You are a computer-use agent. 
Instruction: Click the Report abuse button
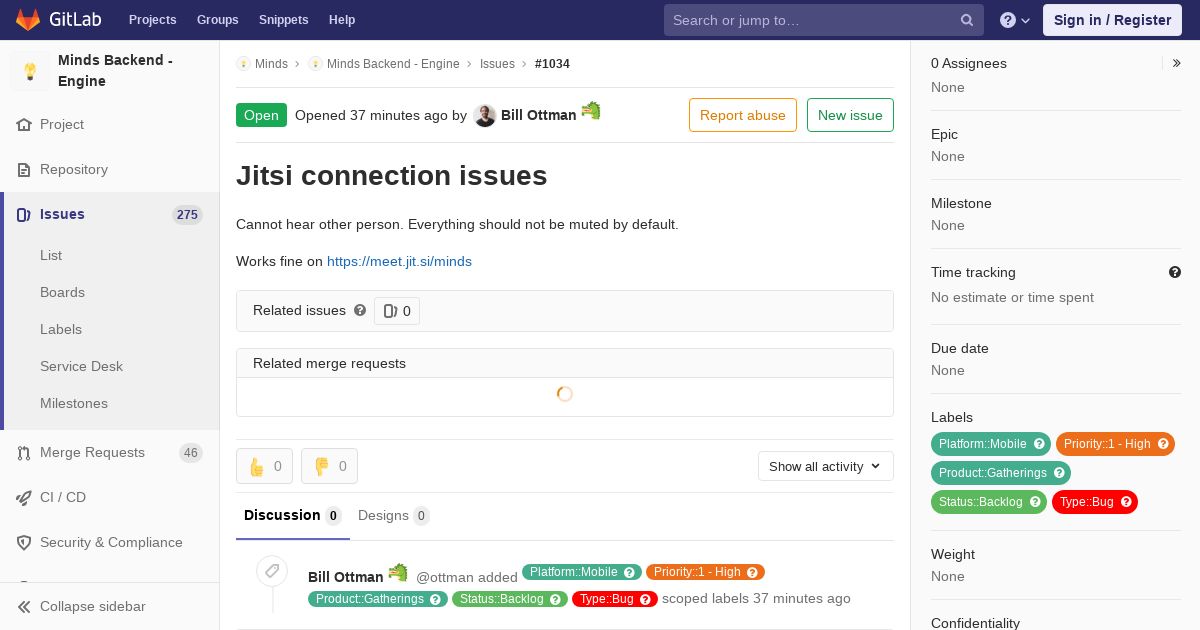click(x=743, y=115)
